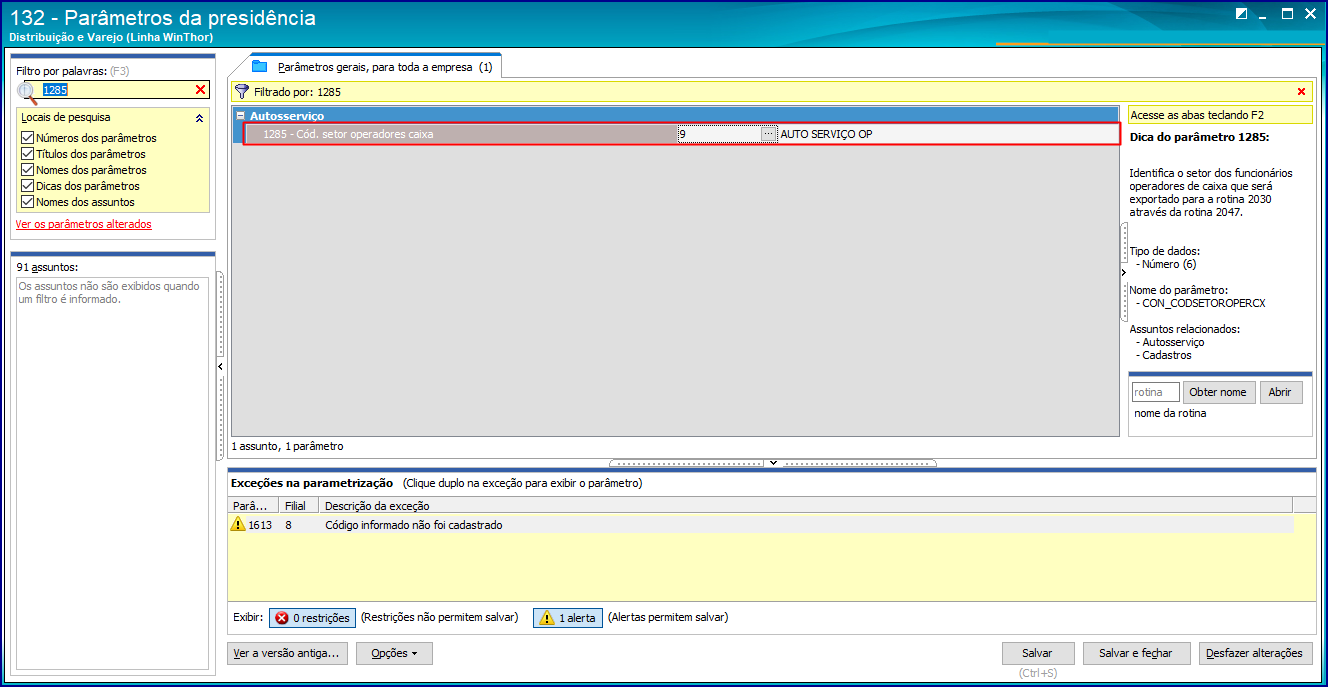This screenshot has height=687, width=1328.
Task: Collapse the right tip panel with the splitter arrow
Action: 1123,271
